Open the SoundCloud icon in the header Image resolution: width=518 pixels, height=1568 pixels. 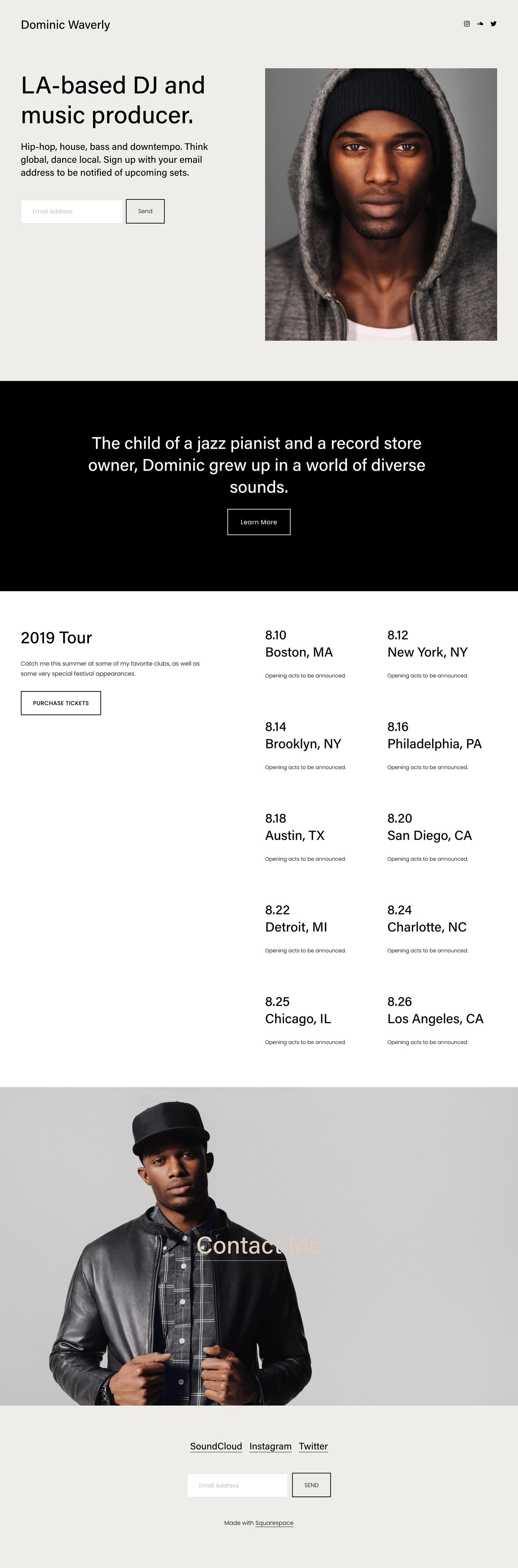click(480, 24)
